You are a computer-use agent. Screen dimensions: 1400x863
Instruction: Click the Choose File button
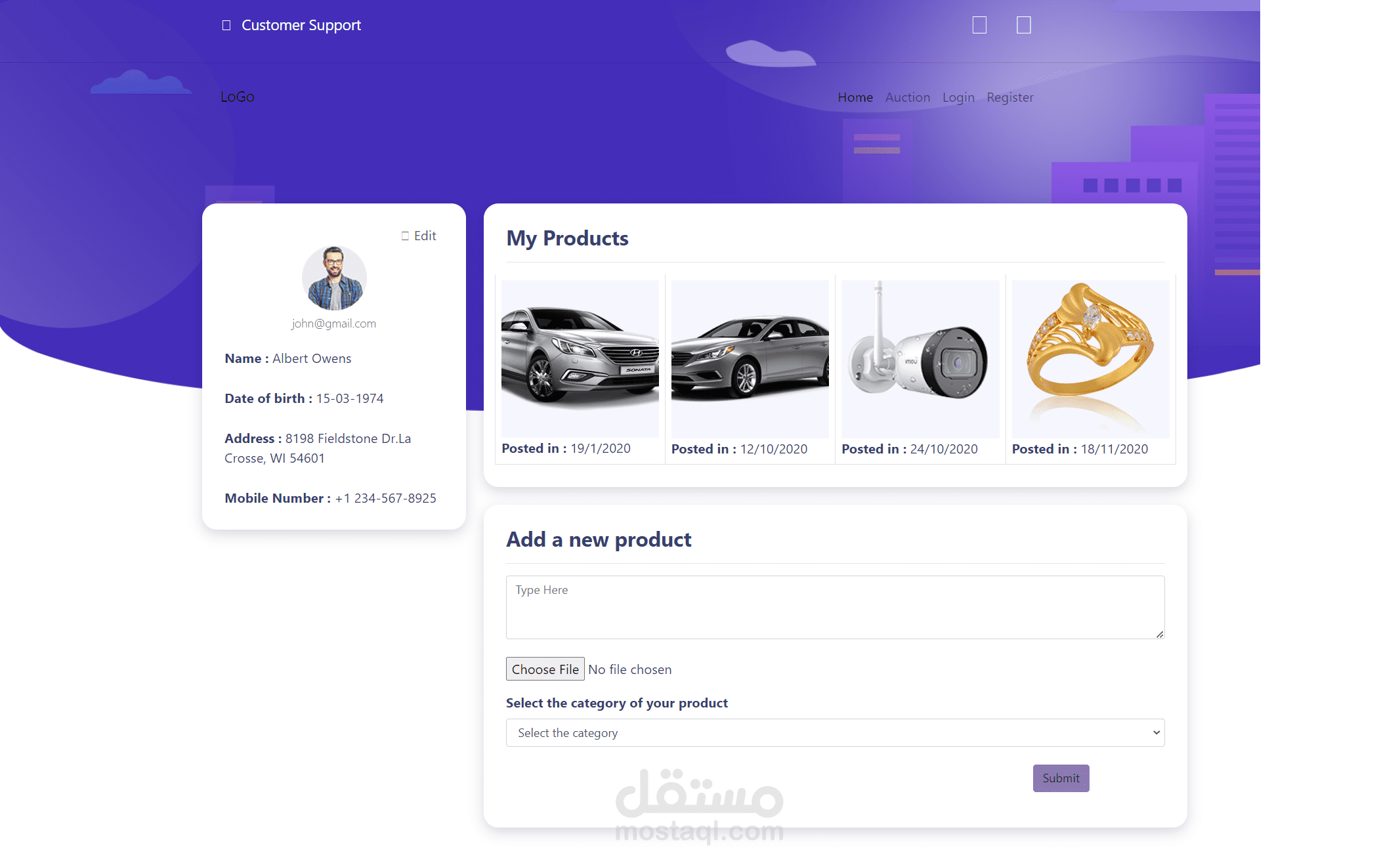tap(545, 669)
